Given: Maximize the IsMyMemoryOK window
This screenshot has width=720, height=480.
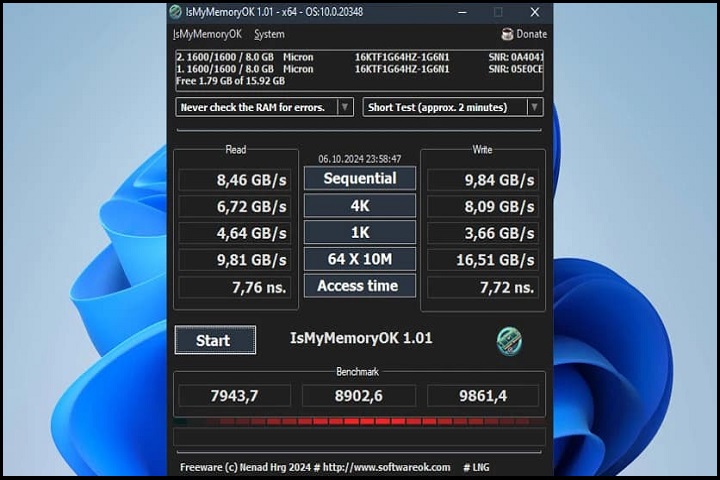Looking at the screenshot, I should 498,12.
